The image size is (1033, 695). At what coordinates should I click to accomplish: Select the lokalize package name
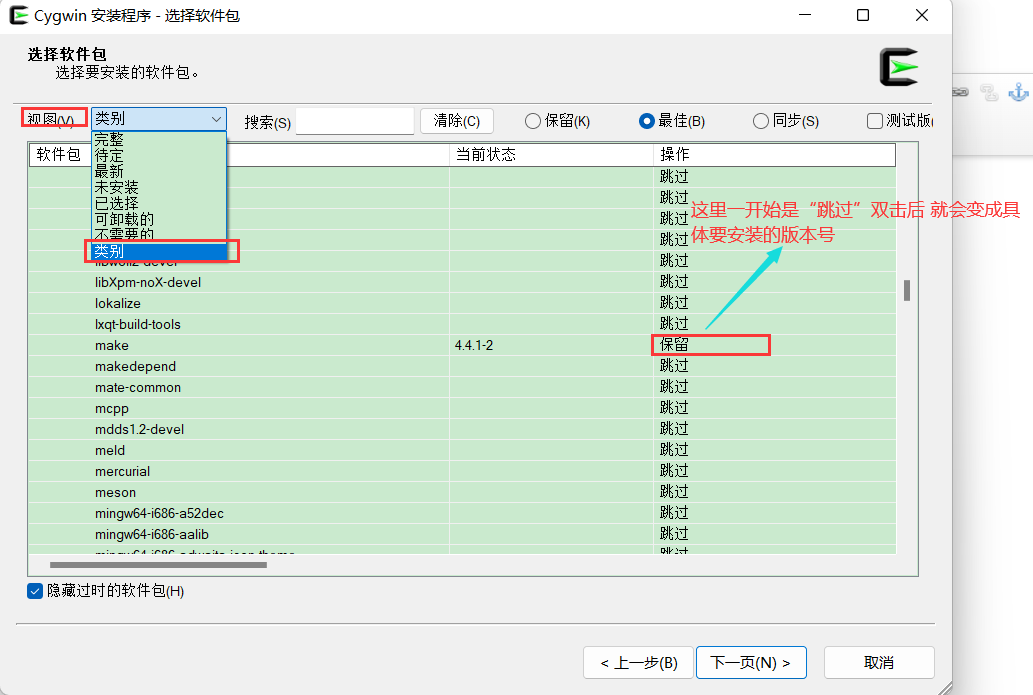118,304
